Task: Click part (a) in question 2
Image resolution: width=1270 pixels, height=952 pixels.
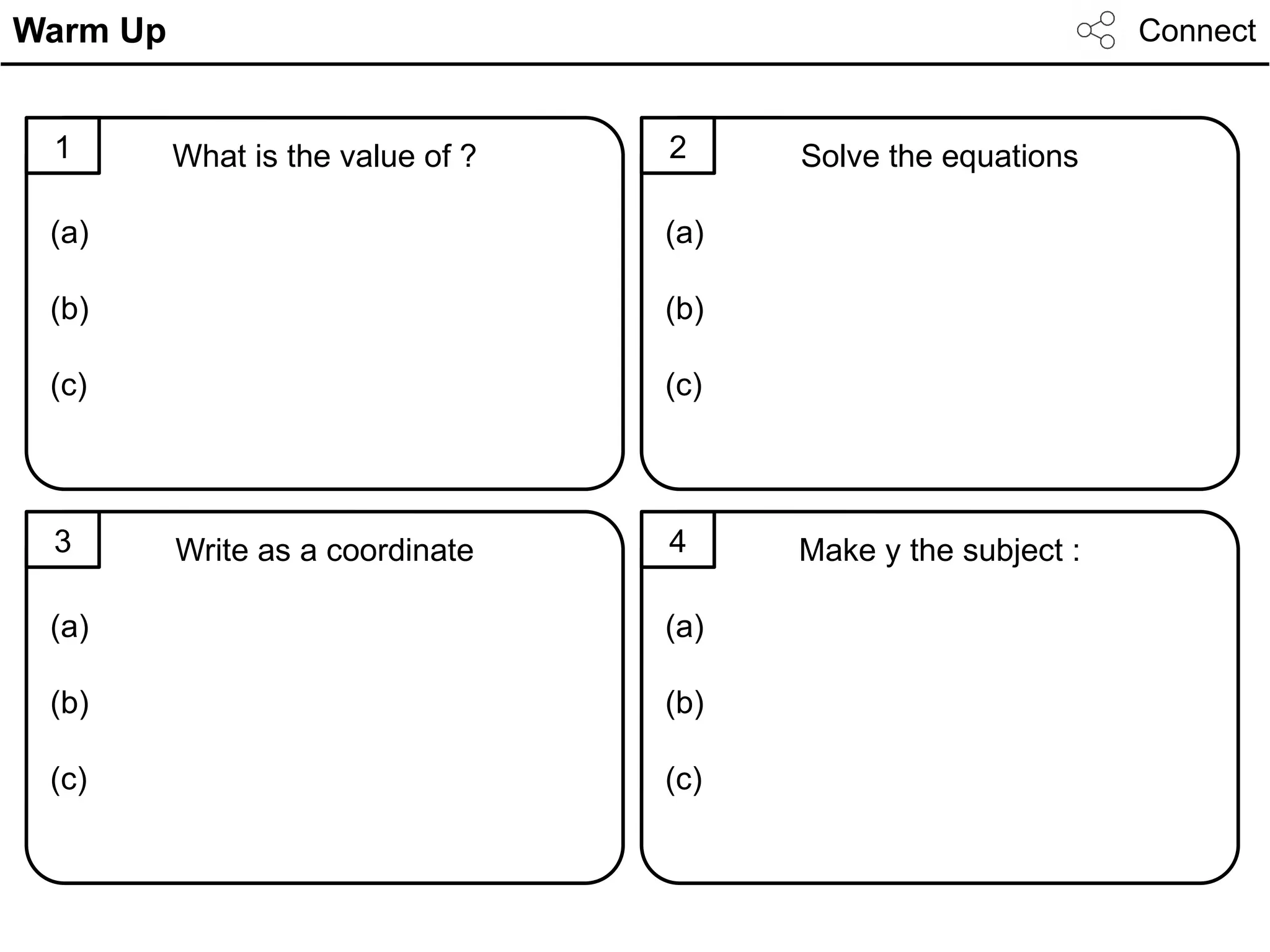Action: tap(685, 233)
